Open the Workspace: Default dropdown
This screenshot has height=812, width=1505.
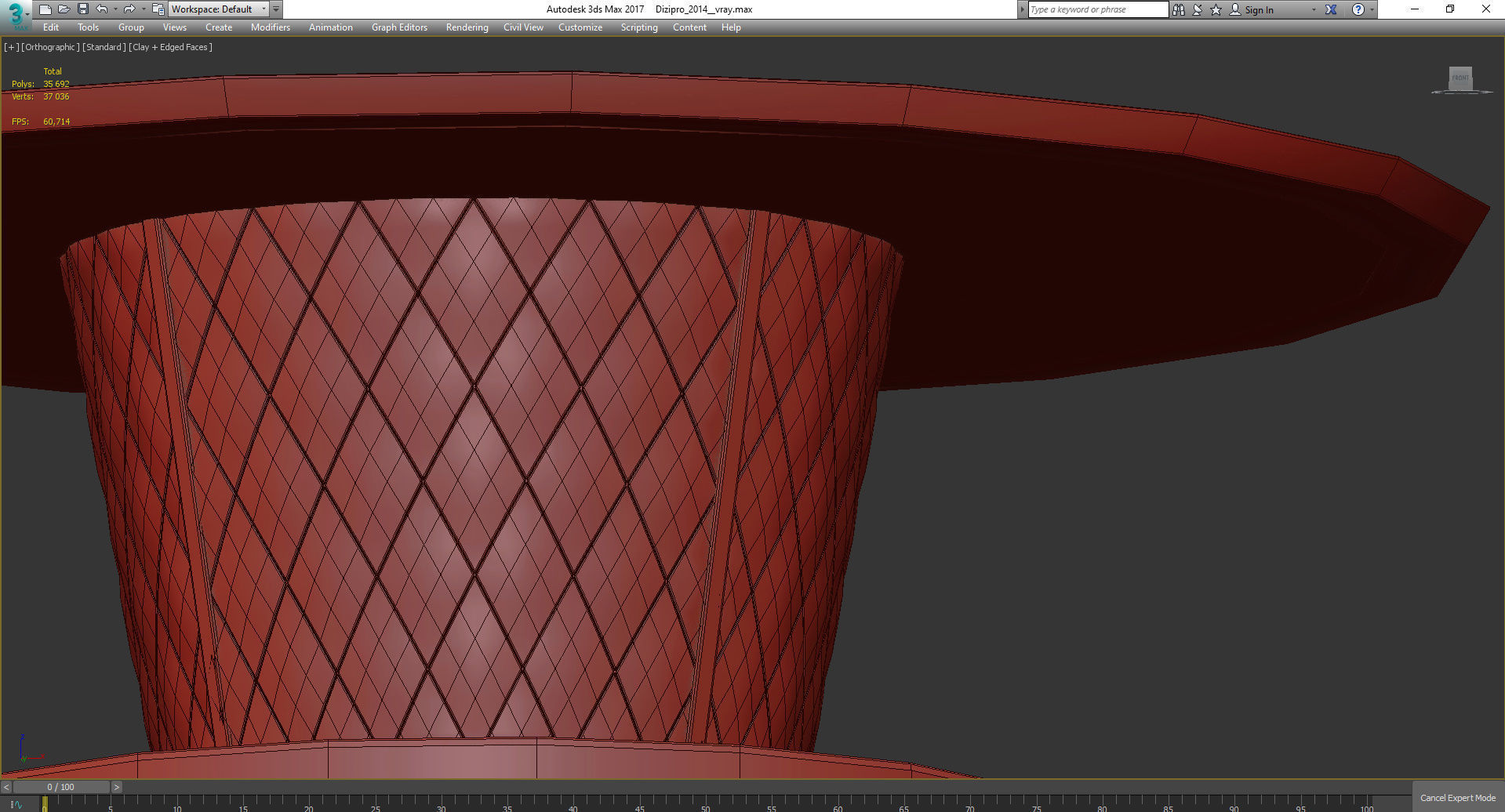(x=219, y=9)
